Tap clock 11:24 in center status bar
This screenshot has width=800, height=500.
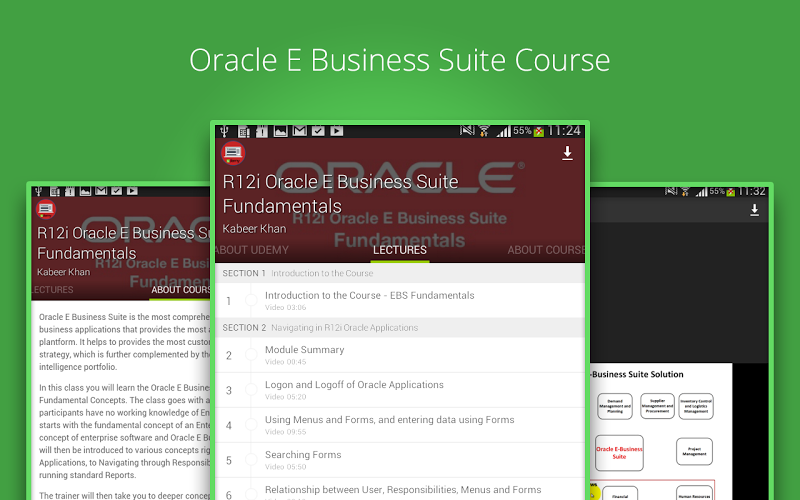click(x=564, y=131)
